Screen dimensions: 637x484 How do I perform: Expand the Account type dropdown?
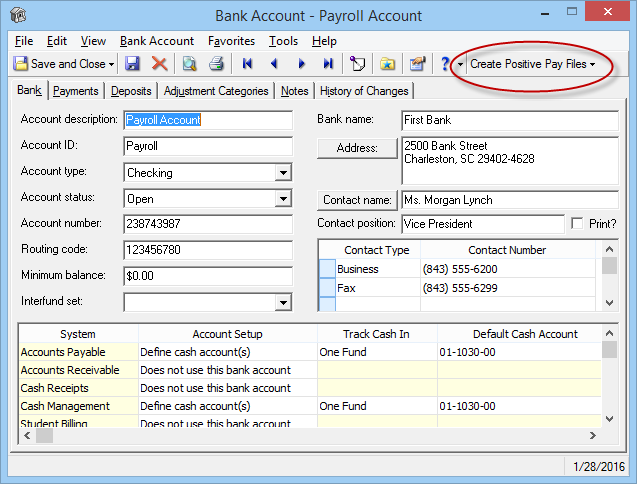coord(283,173)
